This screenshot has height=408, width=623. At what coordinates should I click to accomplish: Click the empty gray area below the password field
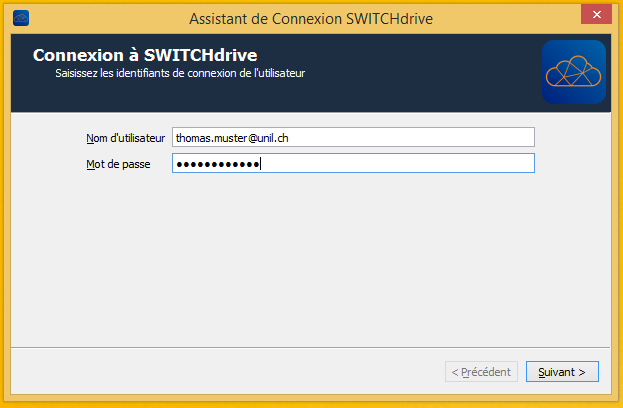click(x=310, y=260)
